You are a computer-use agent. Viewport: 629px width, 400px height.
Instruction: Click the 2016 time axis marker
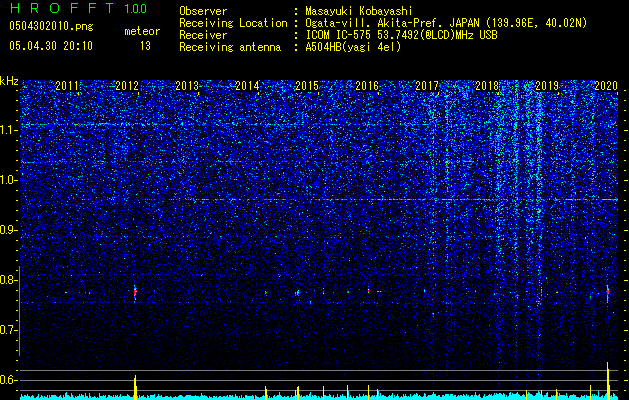(x=367, y=86)
